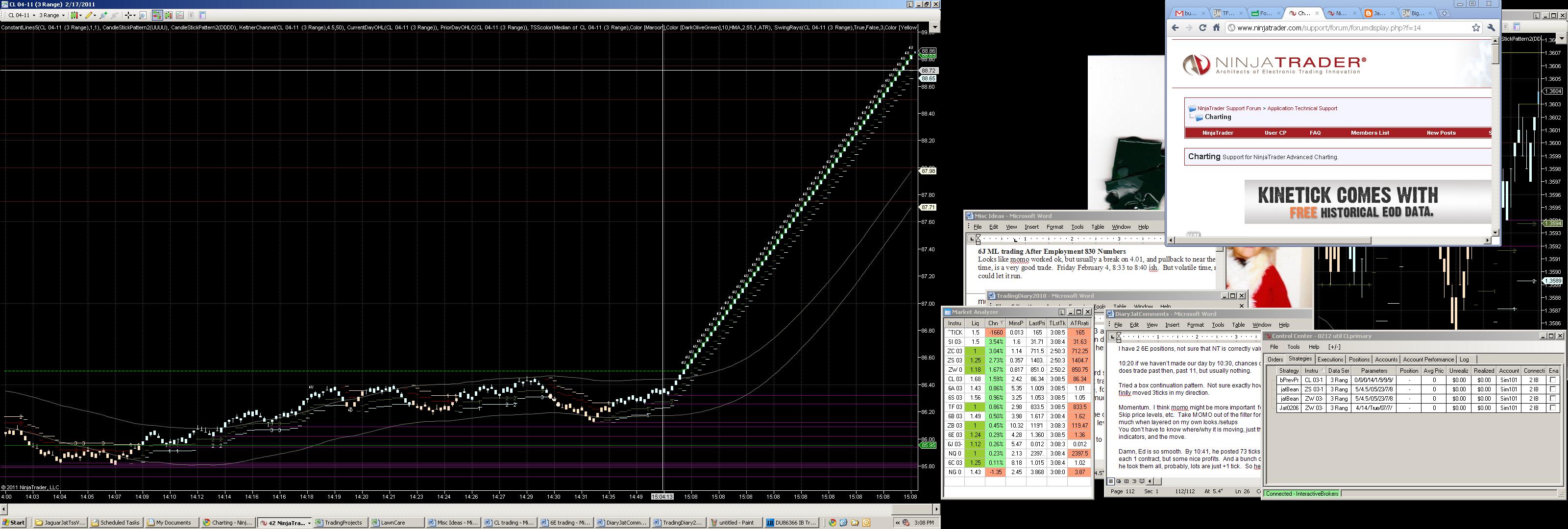Click the Application Technical Support breadcrumb link

(1302, 108)
